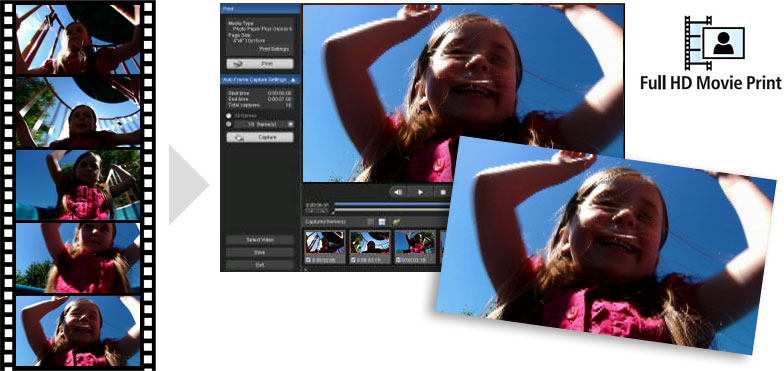This screenshot has height=371, width=784.
Task: Mute audio with the speaker button
Action: pyautogui.click(x=398, y=192)
